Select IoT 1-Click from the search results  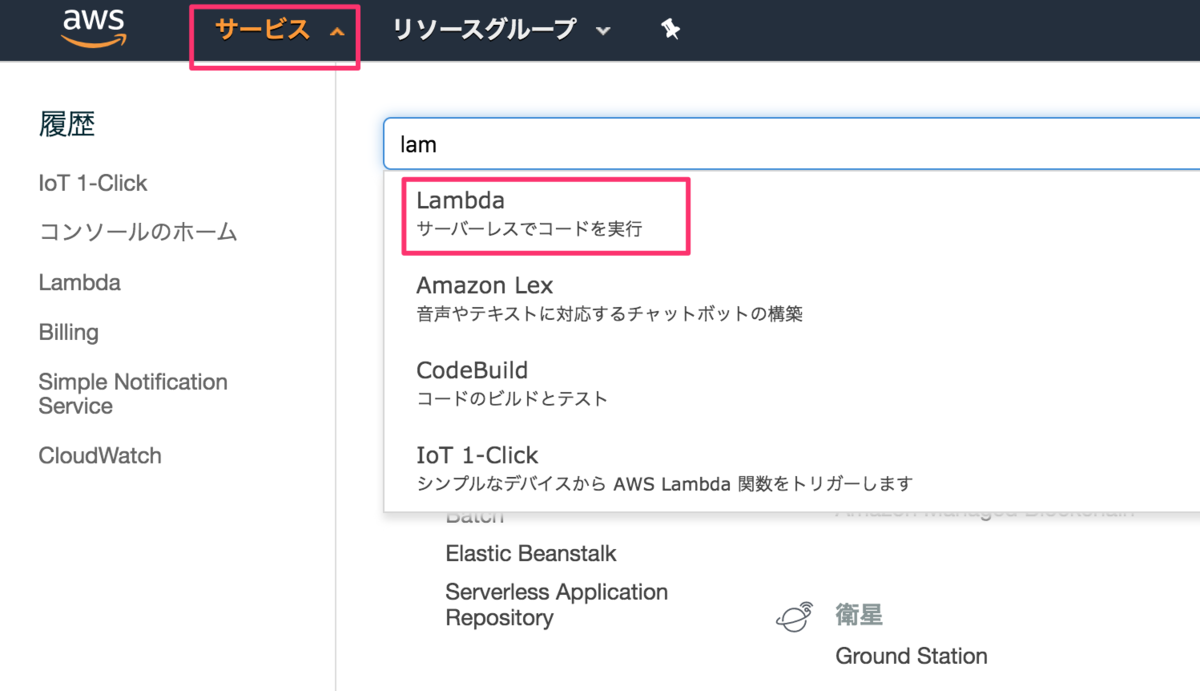476,454
